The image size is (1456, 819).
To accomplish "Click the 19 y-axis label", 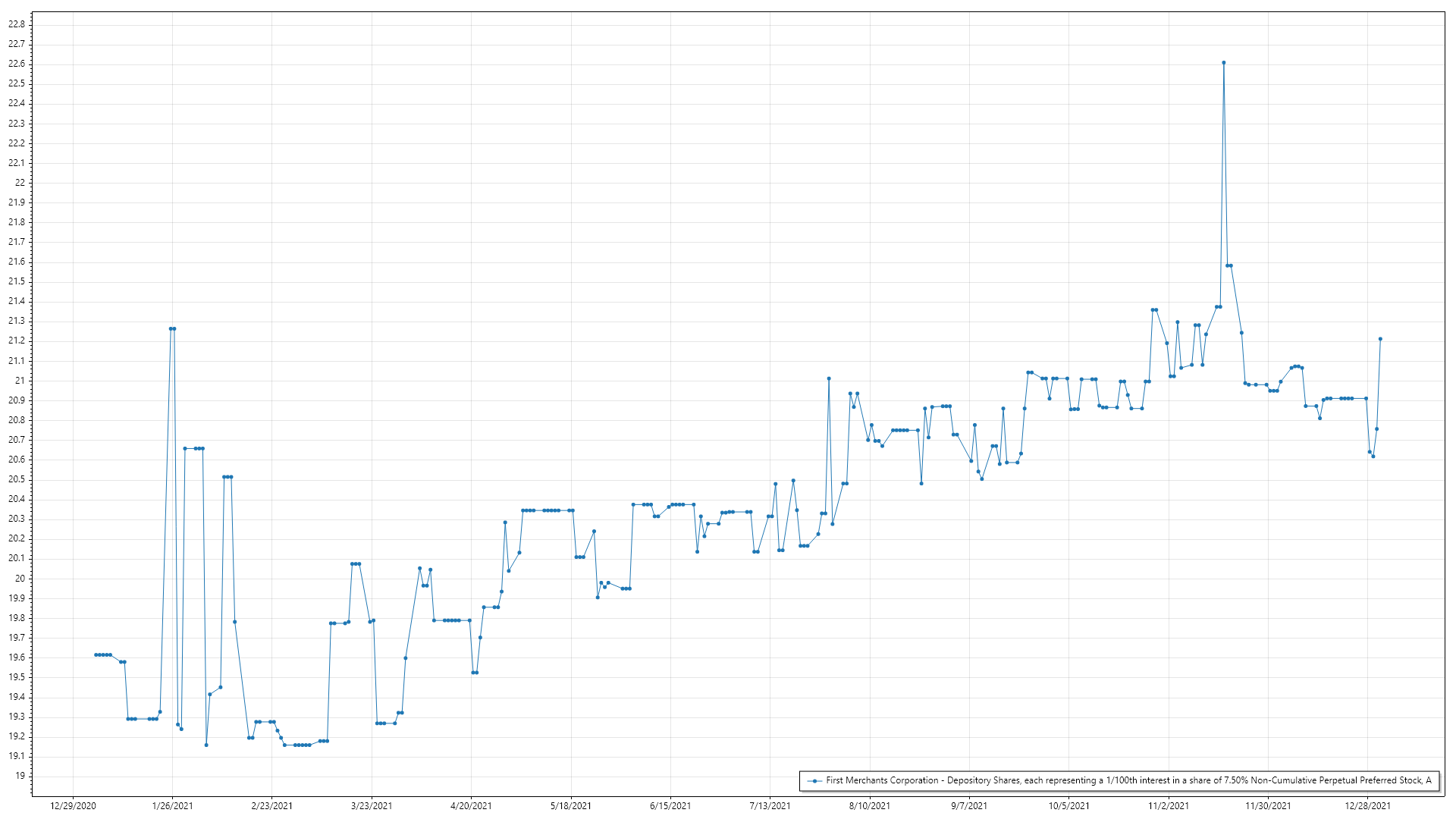I will click(20, 776).
